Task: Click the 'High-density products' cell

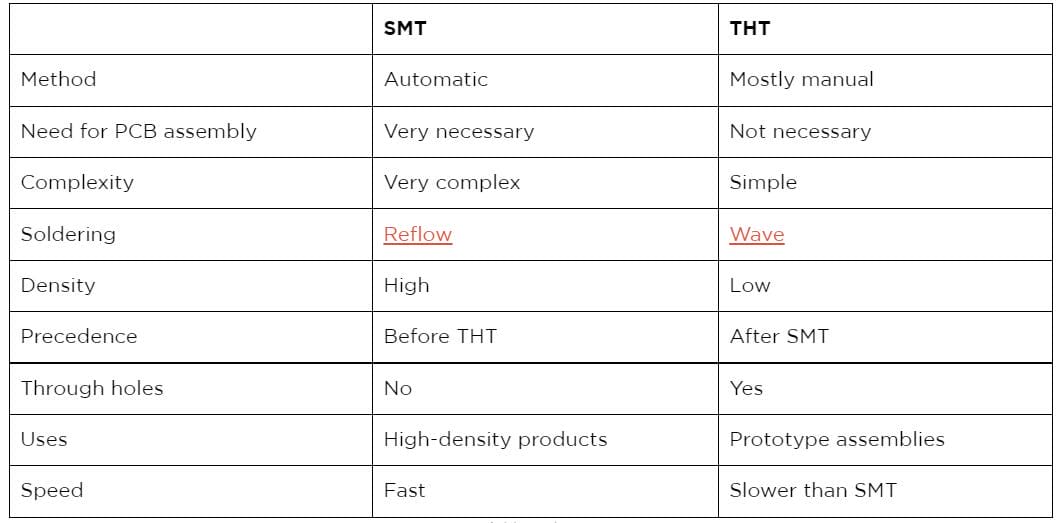Action: coord(495,439)
